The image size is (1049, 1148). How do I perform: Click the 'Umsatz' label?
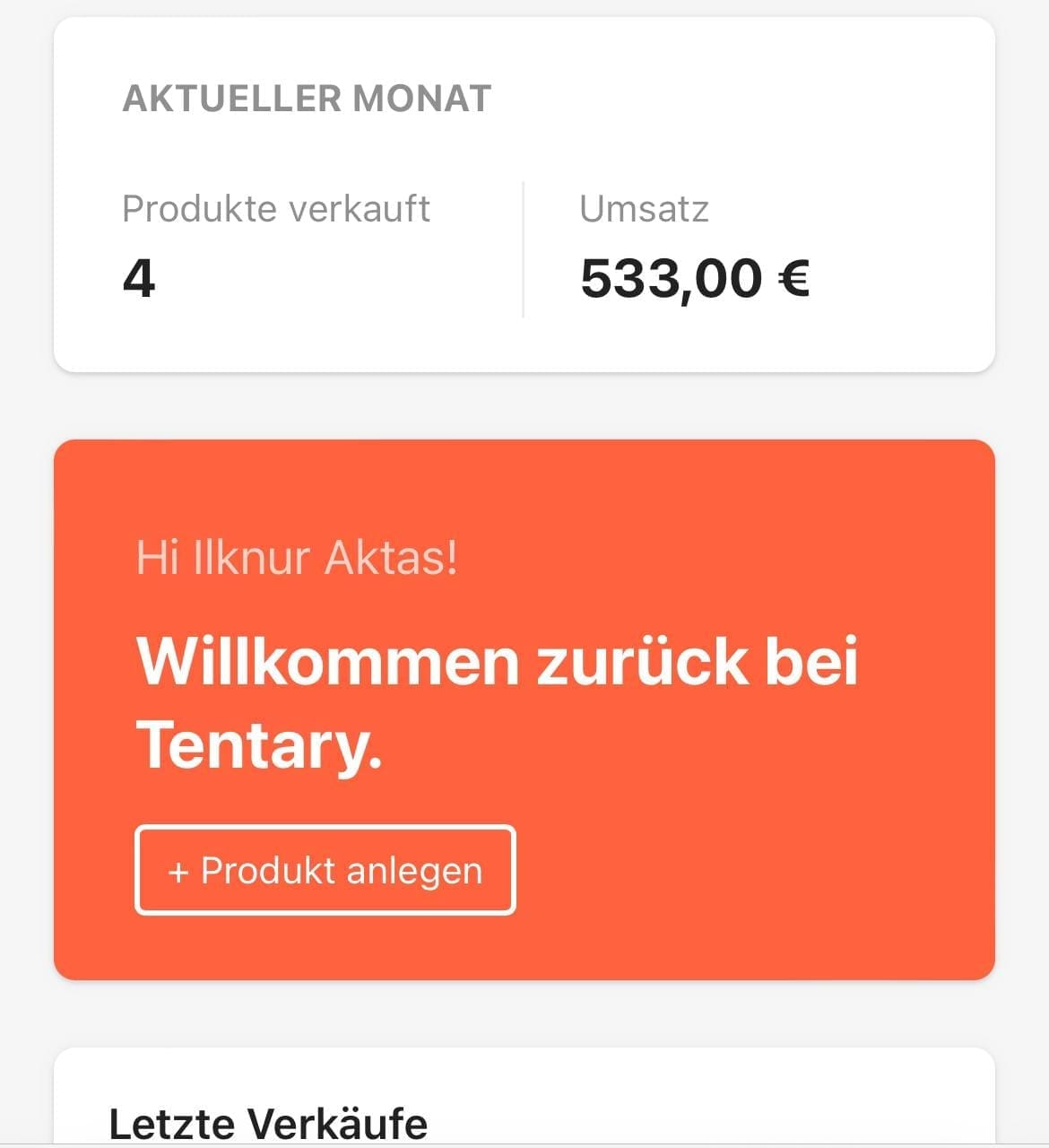[x=644, y=209]
